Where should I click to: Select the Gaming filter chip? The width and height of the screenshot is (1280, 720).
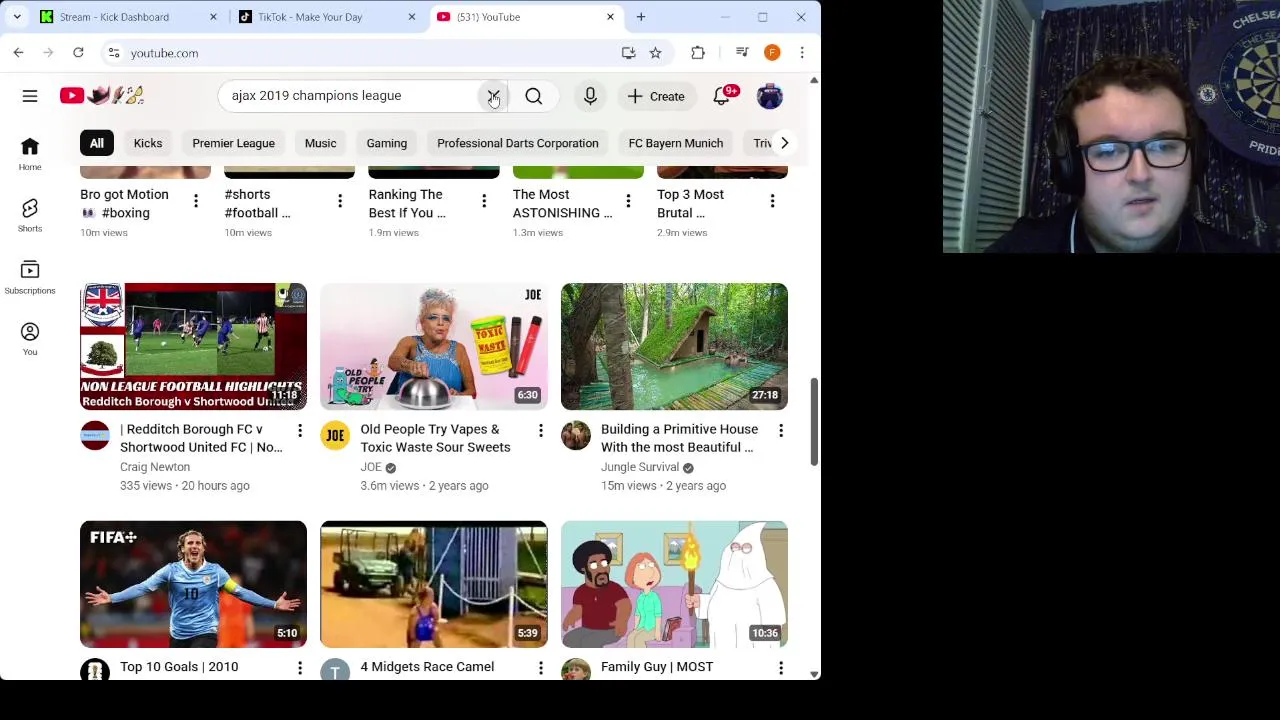coord(387,143)
